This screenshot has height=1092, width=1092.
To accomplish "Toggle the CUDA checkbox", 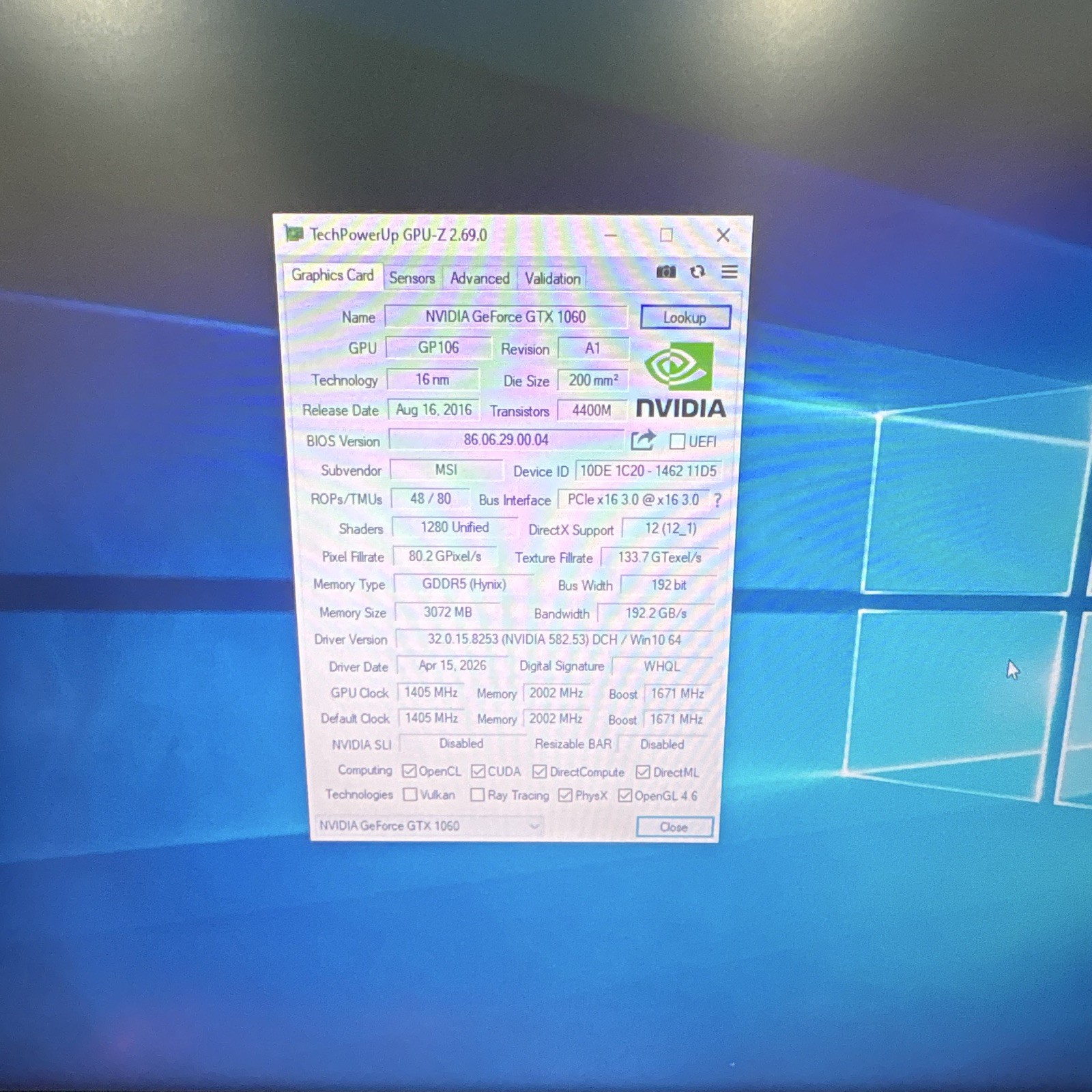I will point(478,771).
